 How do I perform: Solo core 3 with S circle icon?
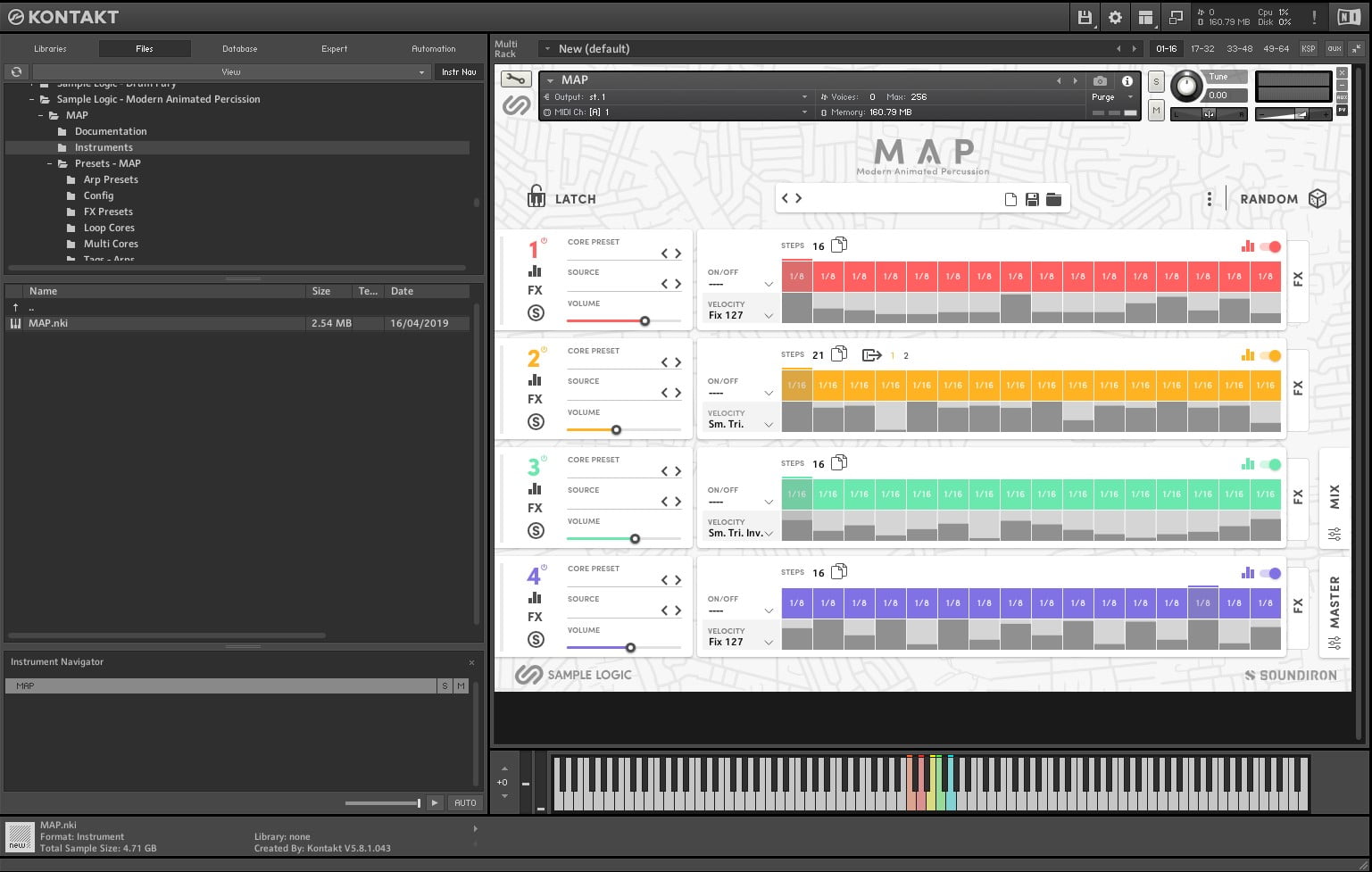click(536, 530)
